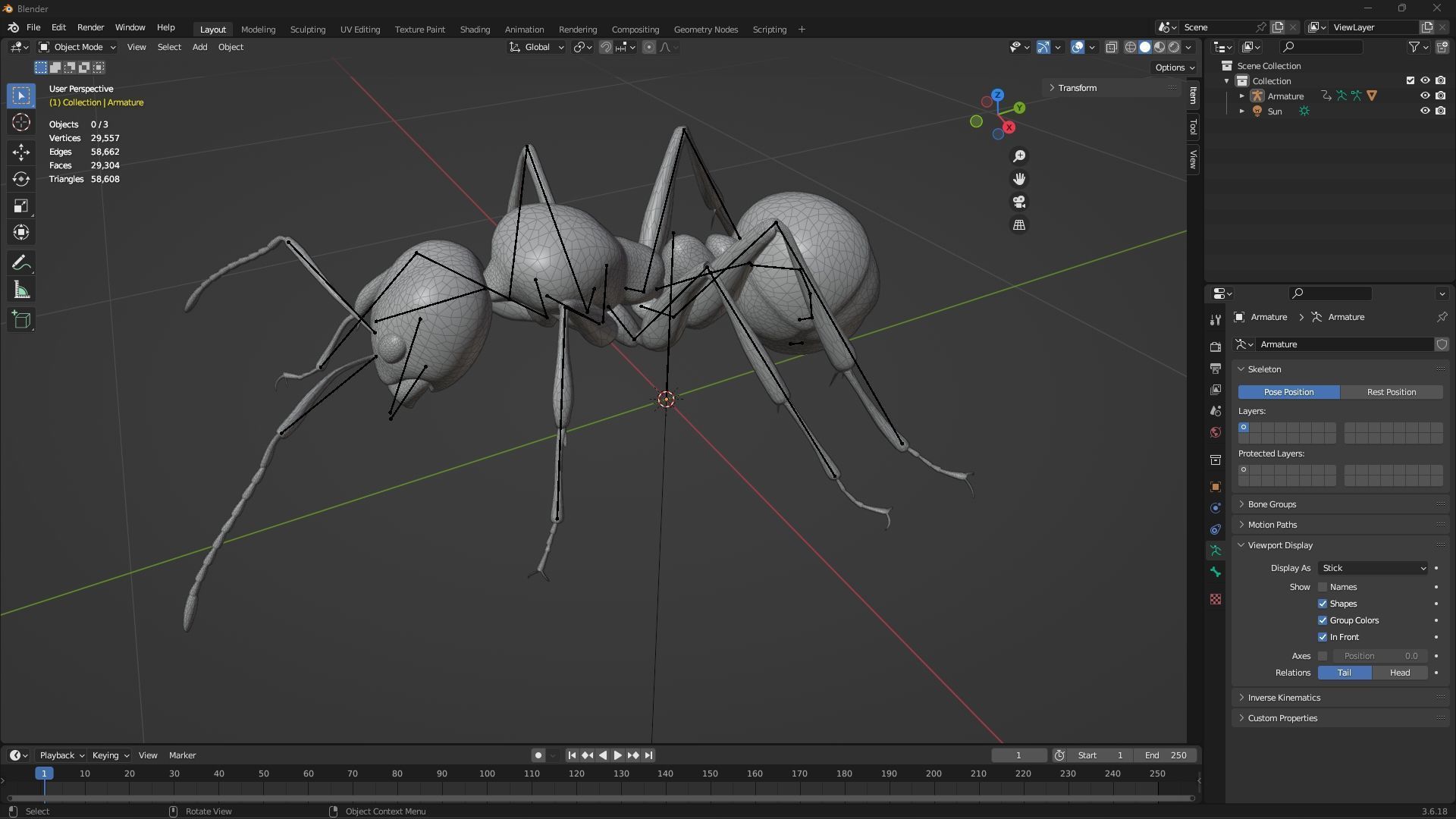
Task: Click the Pose Position button
Action: [1288, 392]
